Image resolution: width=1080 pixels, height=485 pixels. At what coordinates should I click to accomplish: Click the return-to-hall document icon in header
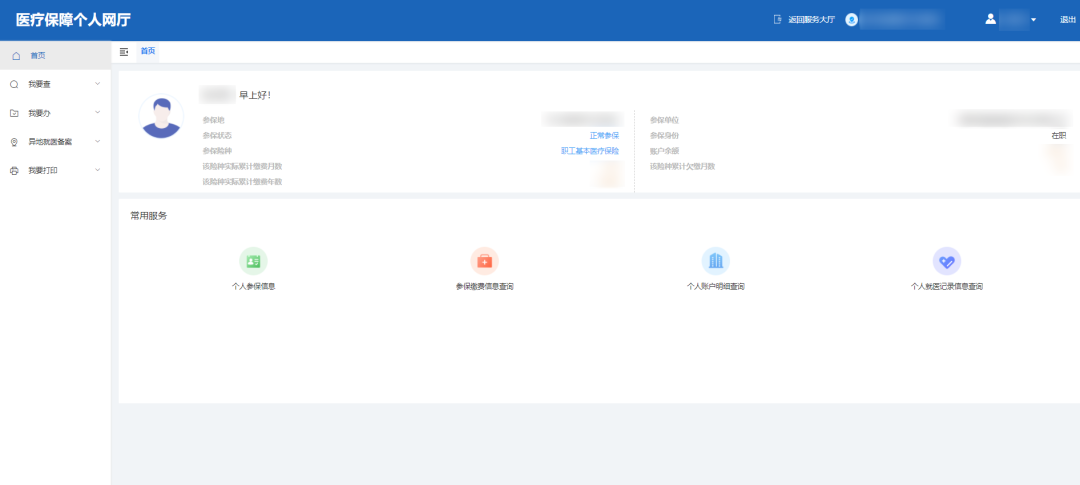pyautogui.click(x=778, y=19)
